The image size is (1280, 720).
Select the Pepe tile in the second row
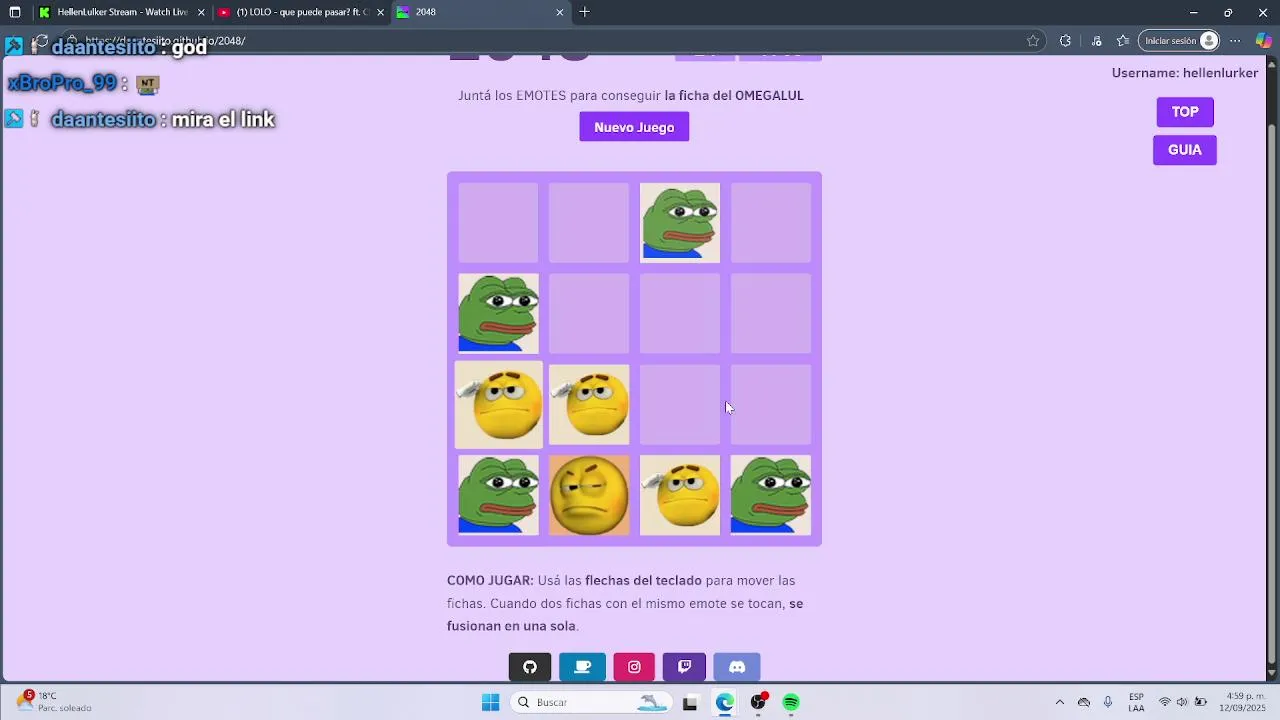coord(498,313)
